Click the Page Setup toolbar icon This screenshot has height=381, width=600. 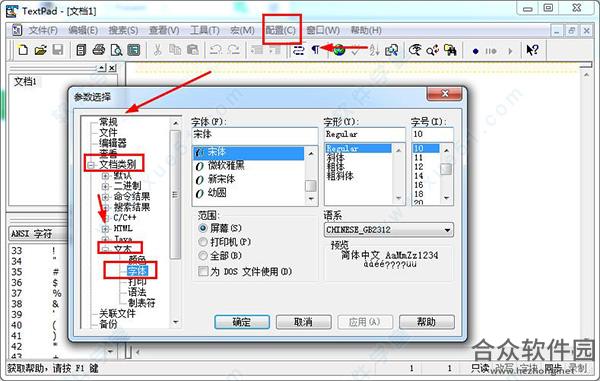134,50
